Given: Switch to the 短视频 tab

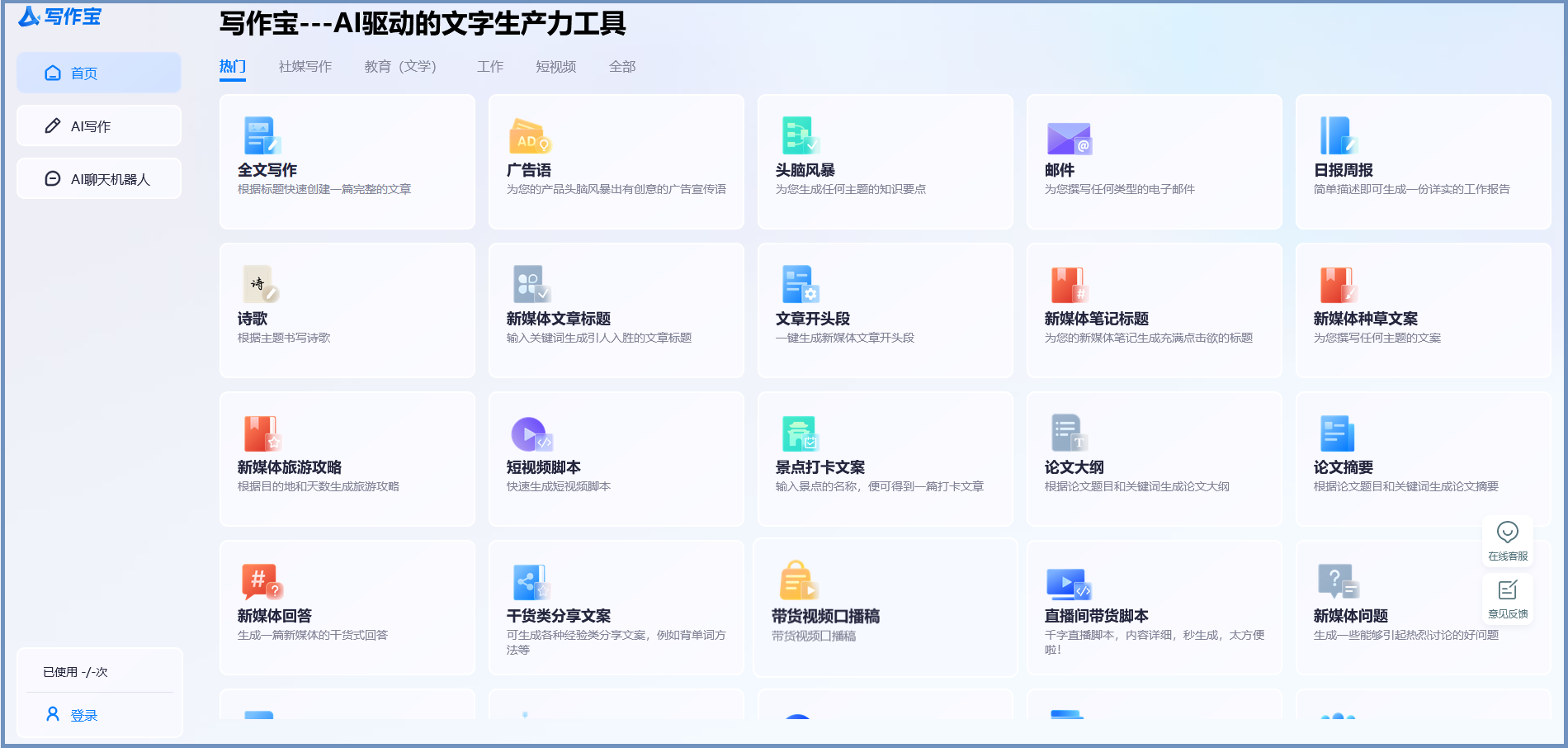Looking at the screenshot, I should [556, 67].
